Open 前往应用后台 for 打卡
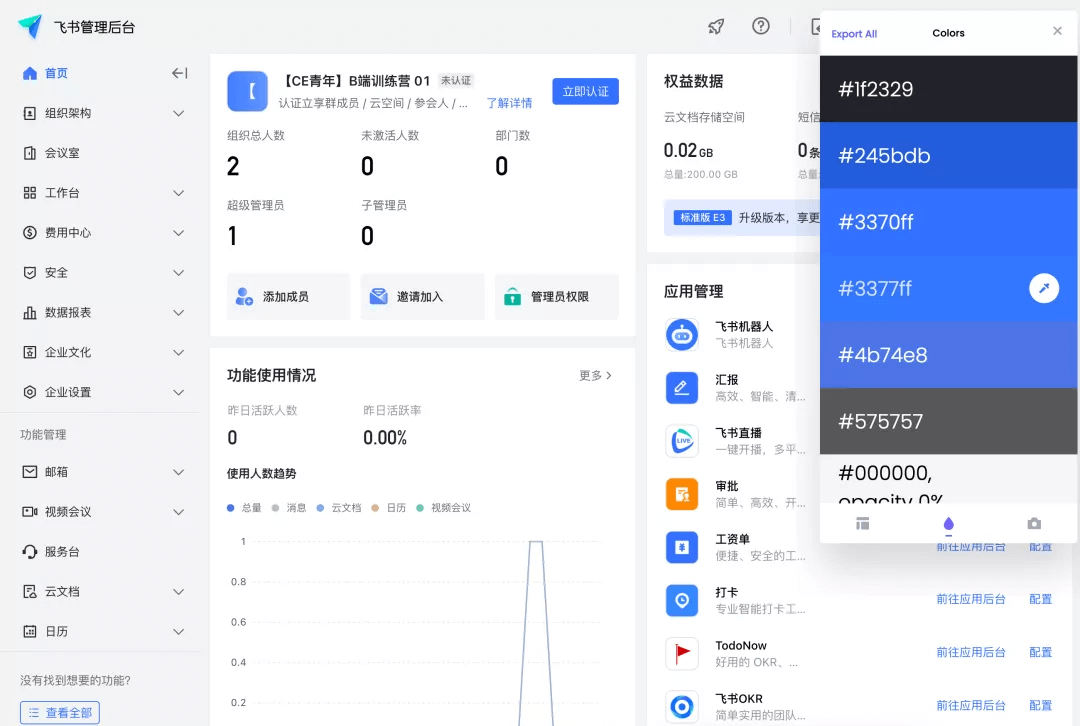The height and width of the screenshot is (726, 1080). coord(970,599)
